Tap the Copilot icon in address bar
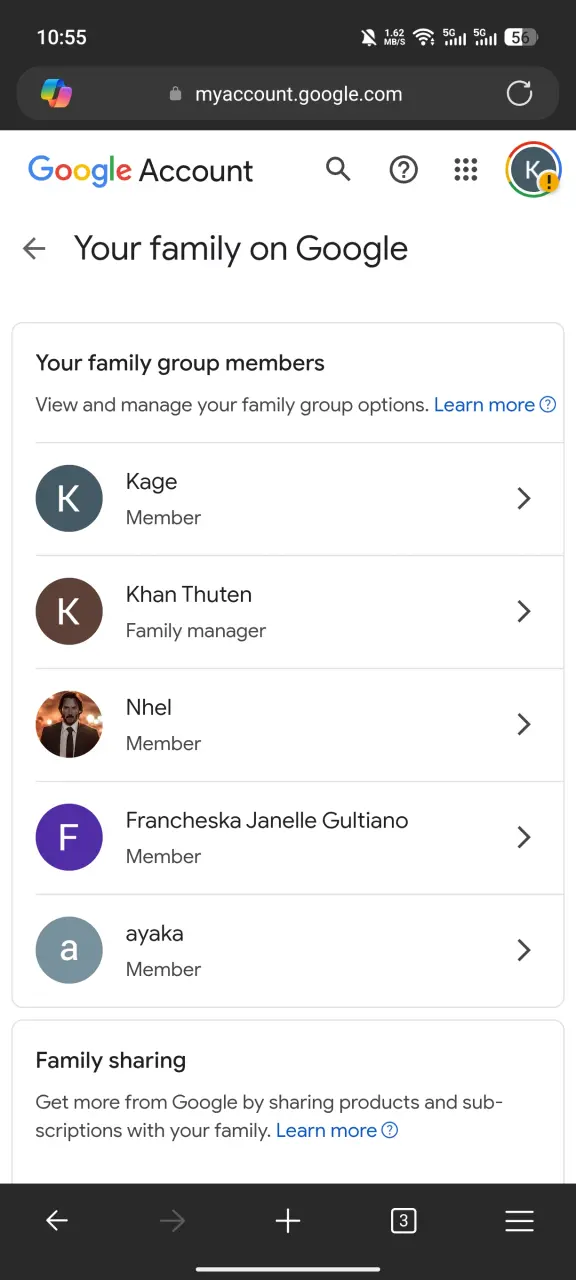576x1280 pixels. point(56,94)
